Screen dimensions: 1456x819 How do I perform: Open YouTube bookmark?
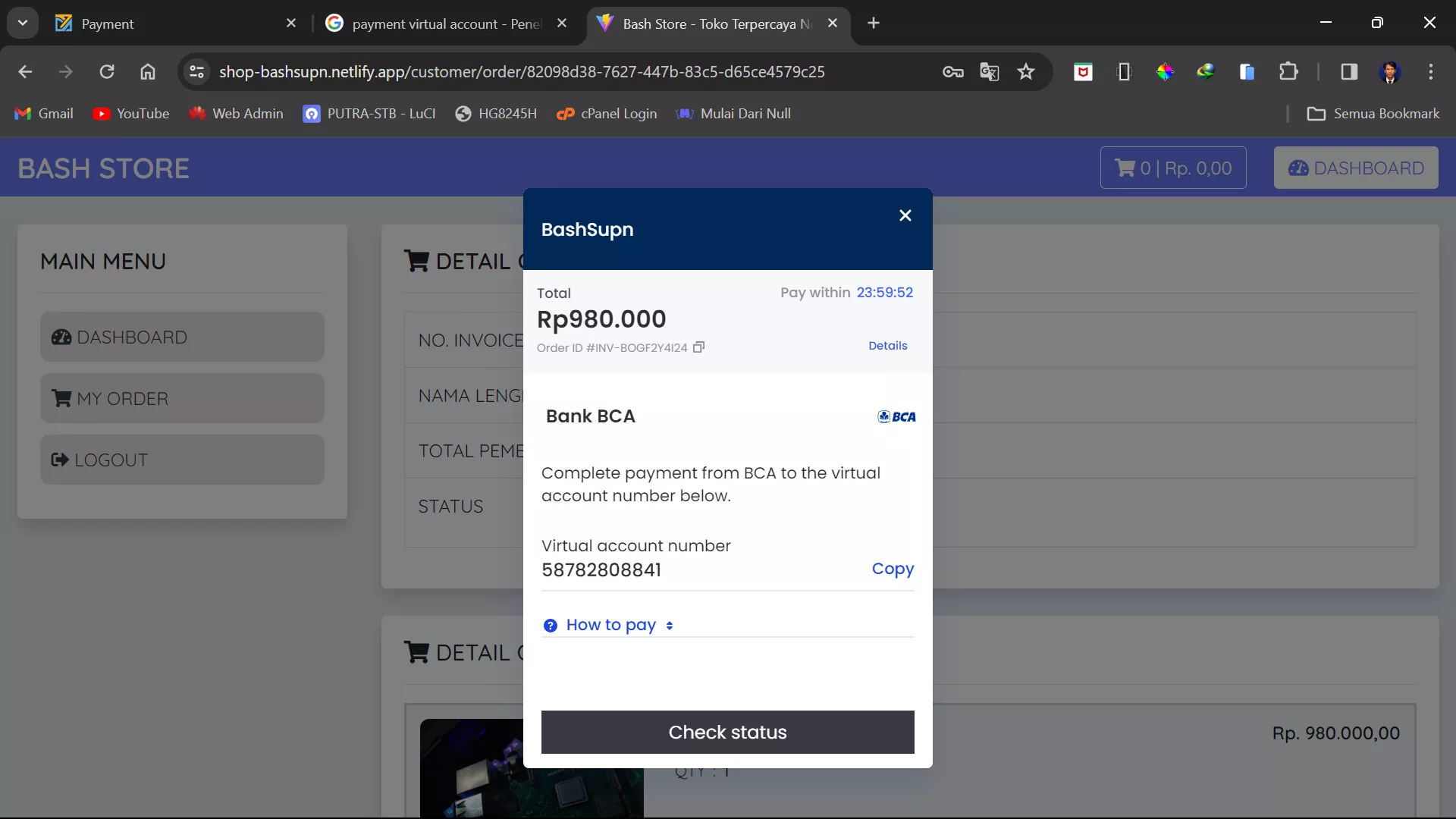coord(131,114)
